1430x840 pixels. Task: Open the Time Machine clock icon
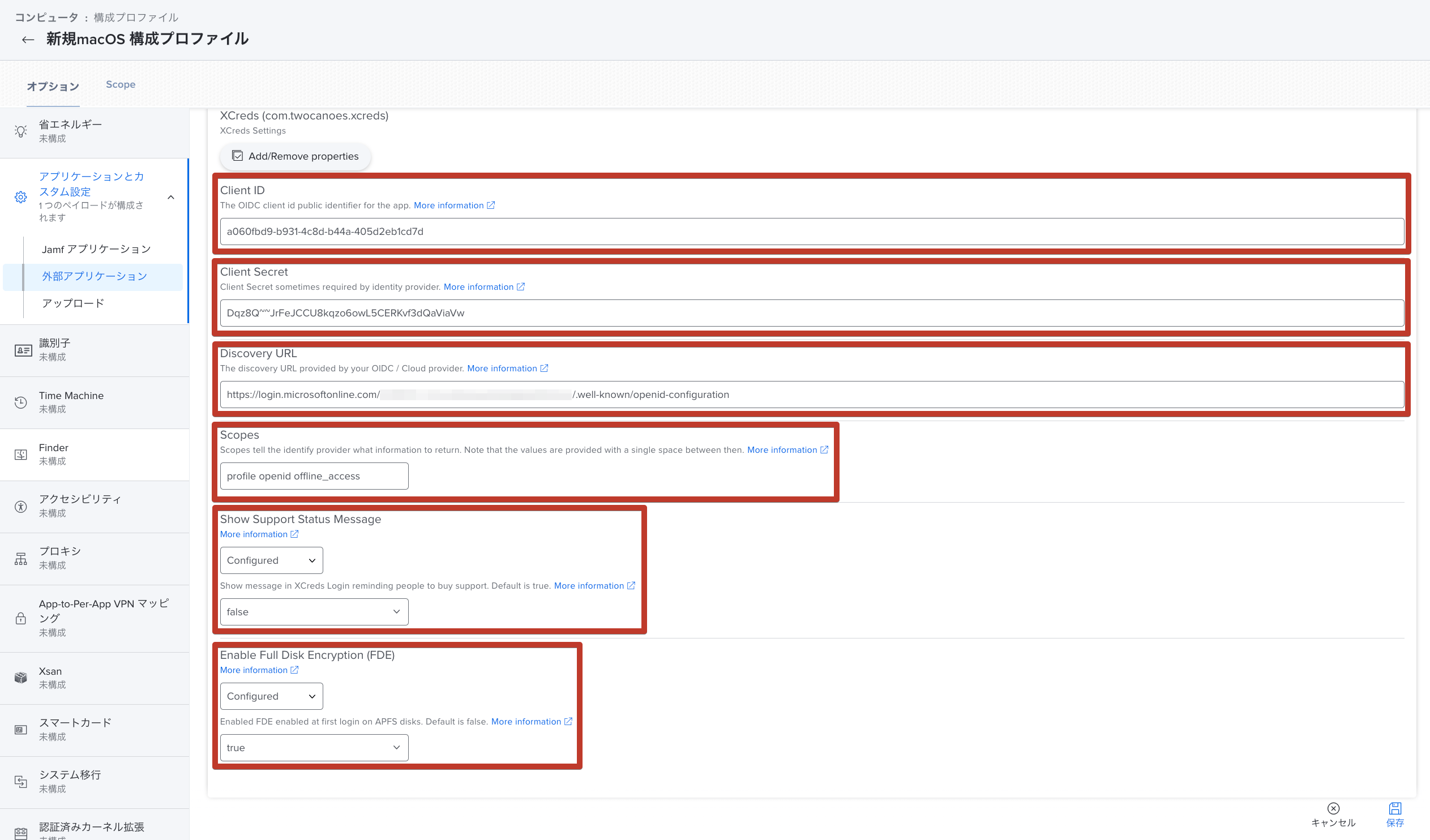pos(21,402)
